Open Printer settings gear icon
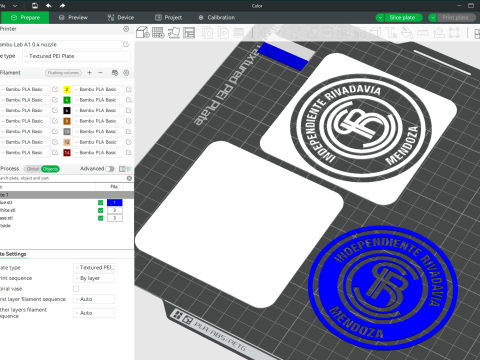 tap(126, 29)
